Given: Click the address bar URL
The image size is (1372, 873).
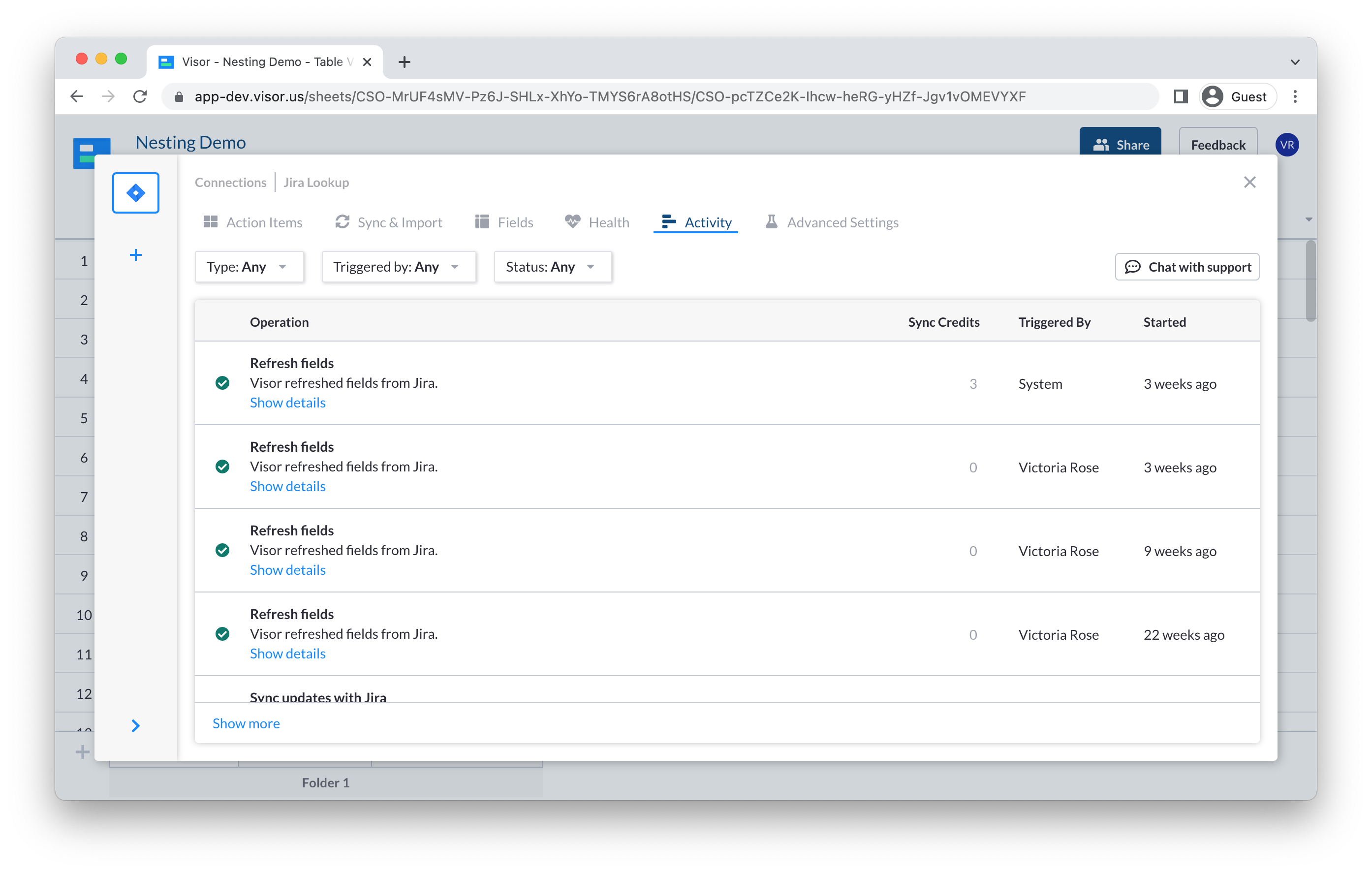Looking at the screenshot, I should pos(610,96).
